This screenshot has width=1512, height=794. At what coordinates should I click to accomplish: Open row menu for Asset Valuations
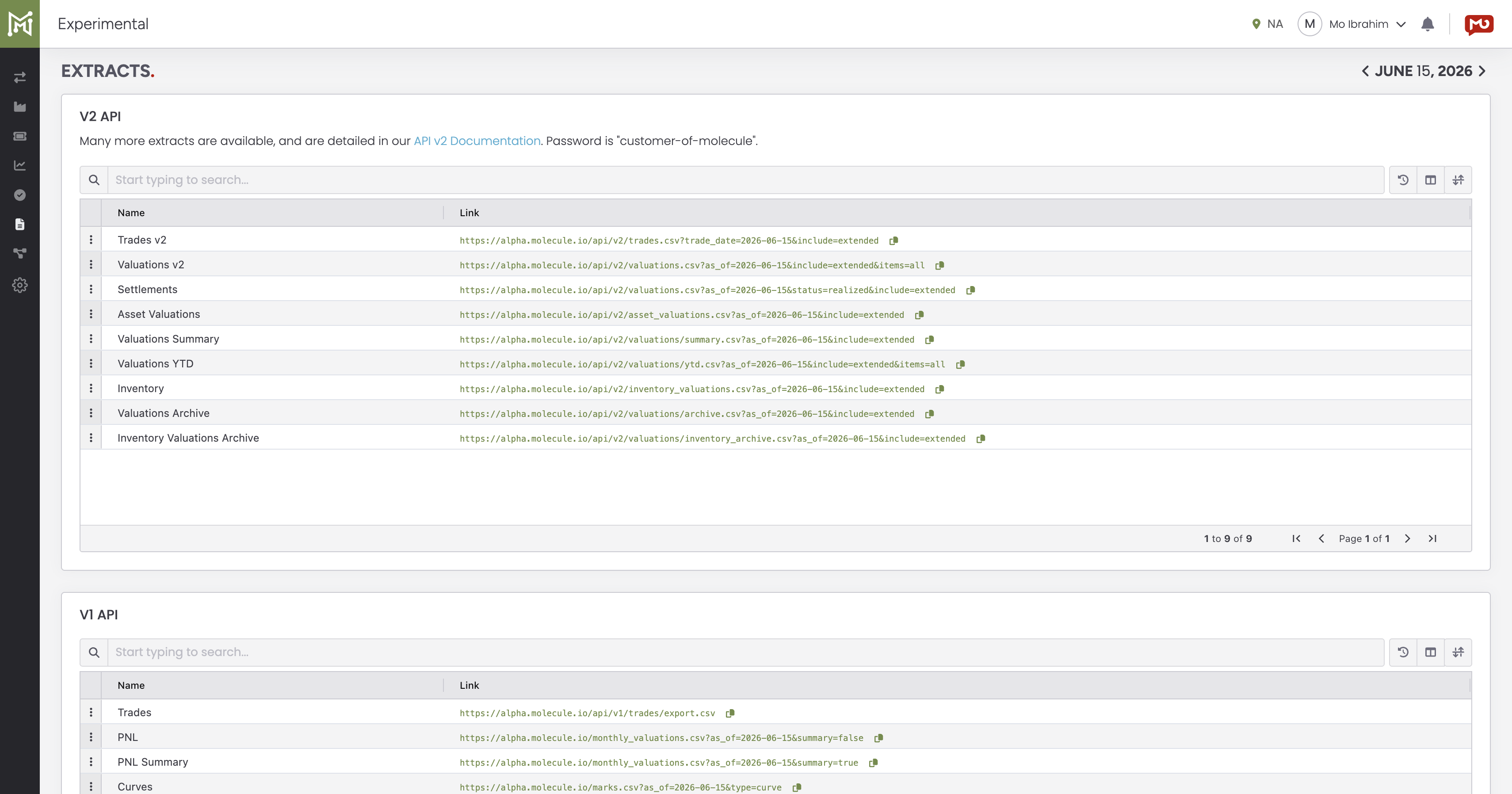point(91,314)
